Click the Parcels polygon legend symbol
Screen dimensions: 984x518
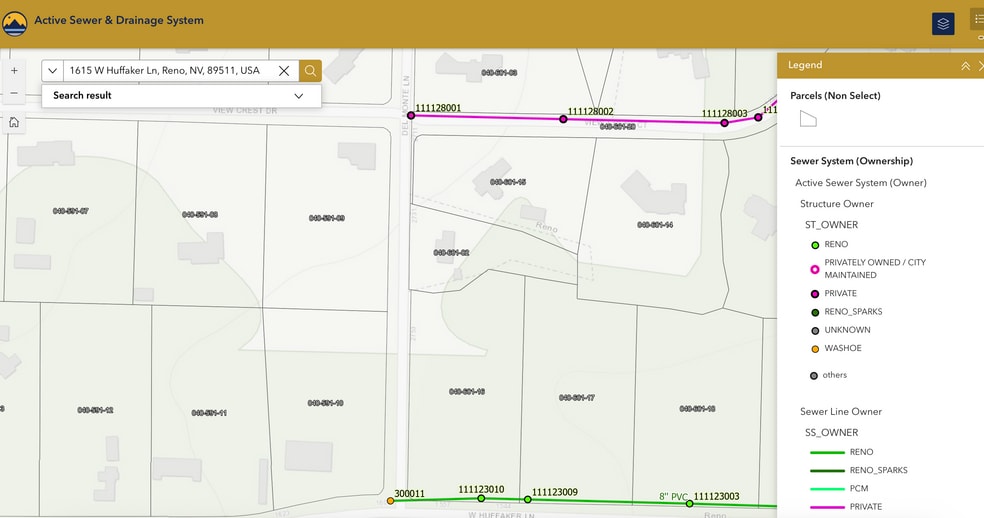coord(808,118)
